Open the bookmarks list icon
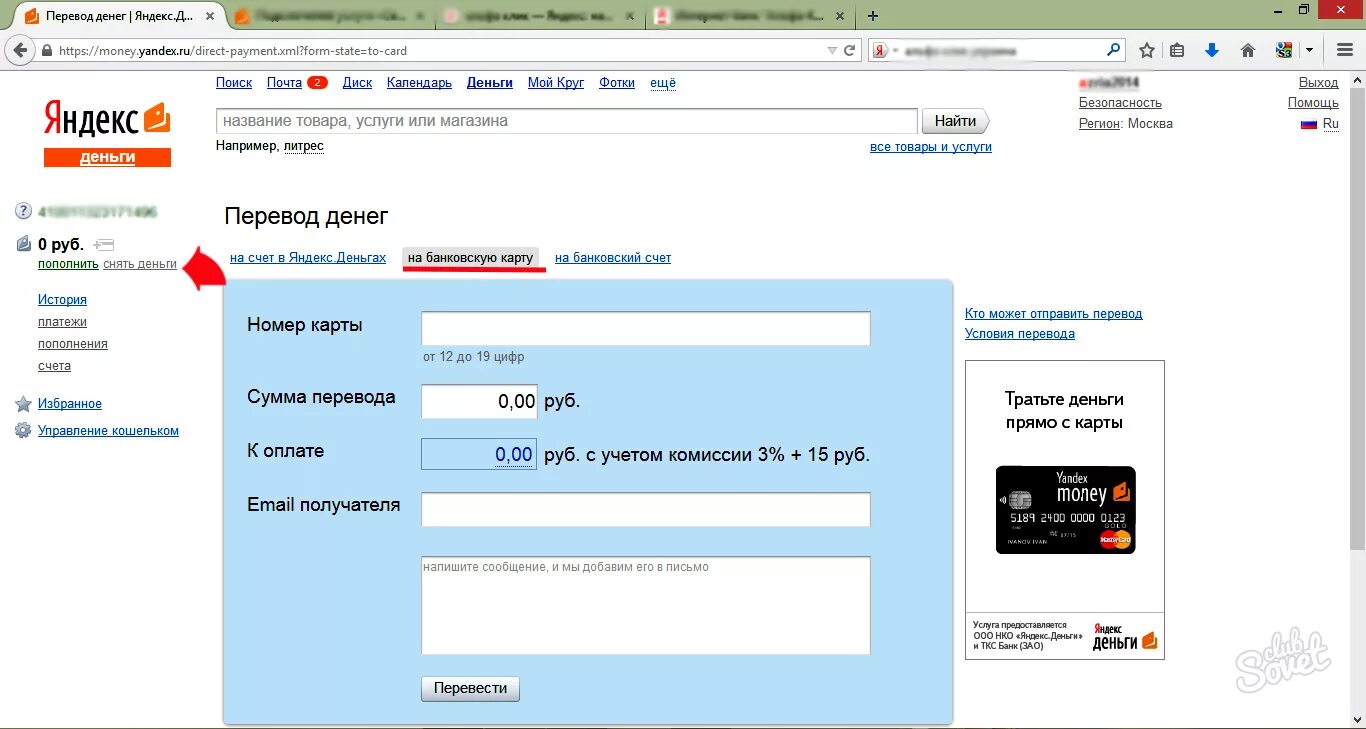Screen dimensions: 1366x729 coord(1177,50)
